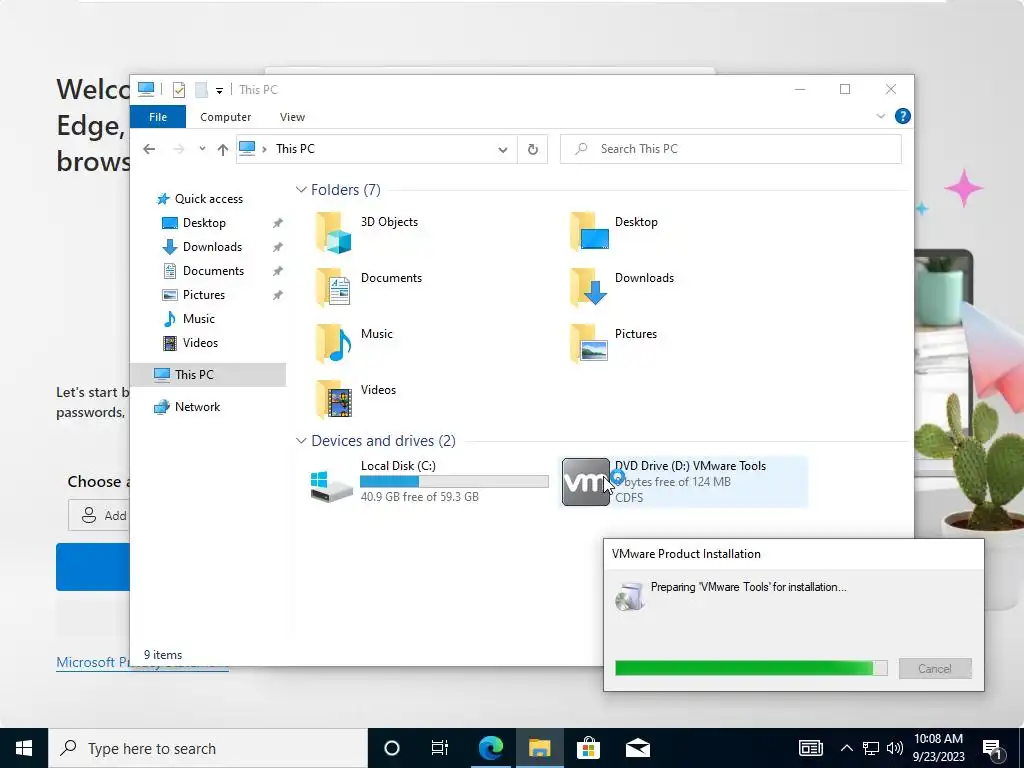Open the File menu tab
This screenshot has height=768, width=1024.
pyautogui.click(x=158, y=117)
